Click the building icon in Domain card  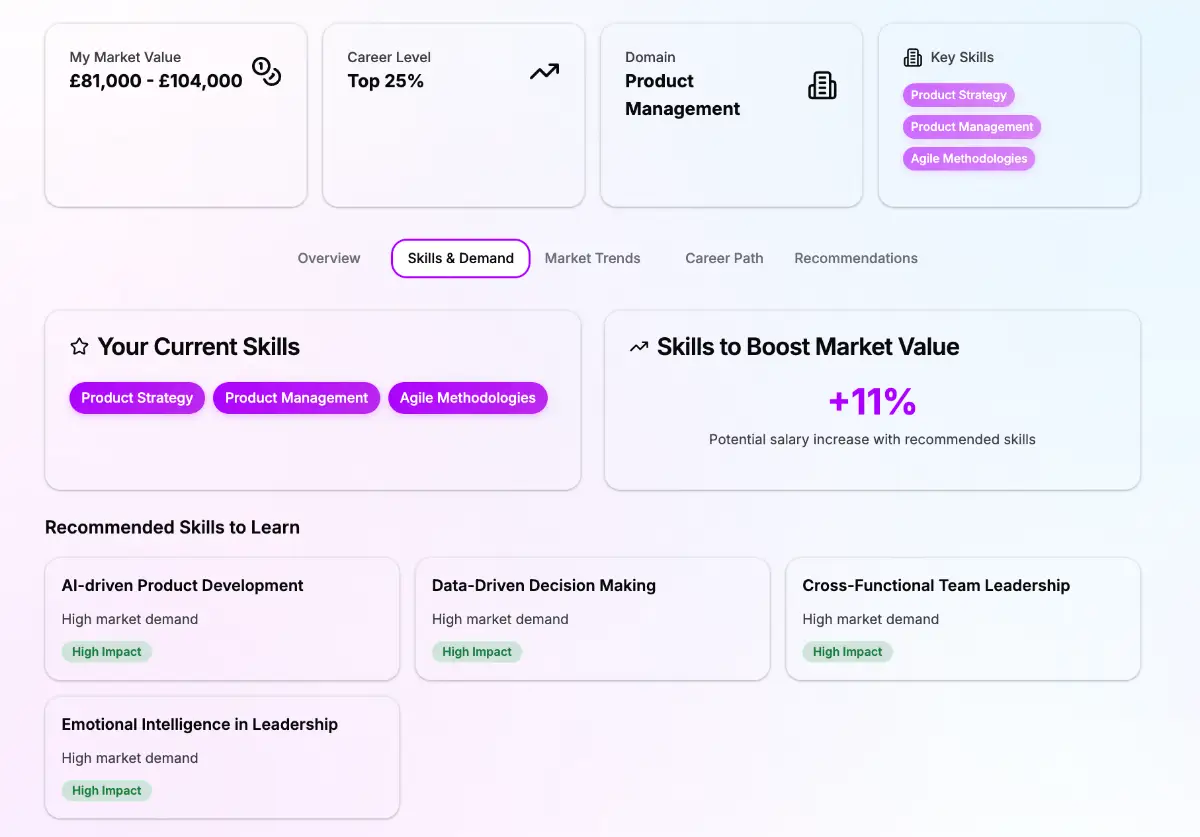point(821,86)
